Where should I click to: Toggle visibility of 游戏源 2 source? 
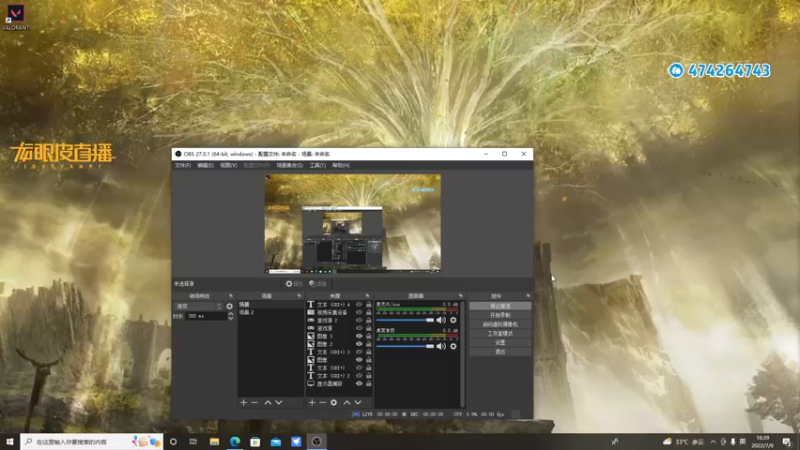[x=359, y=320]
